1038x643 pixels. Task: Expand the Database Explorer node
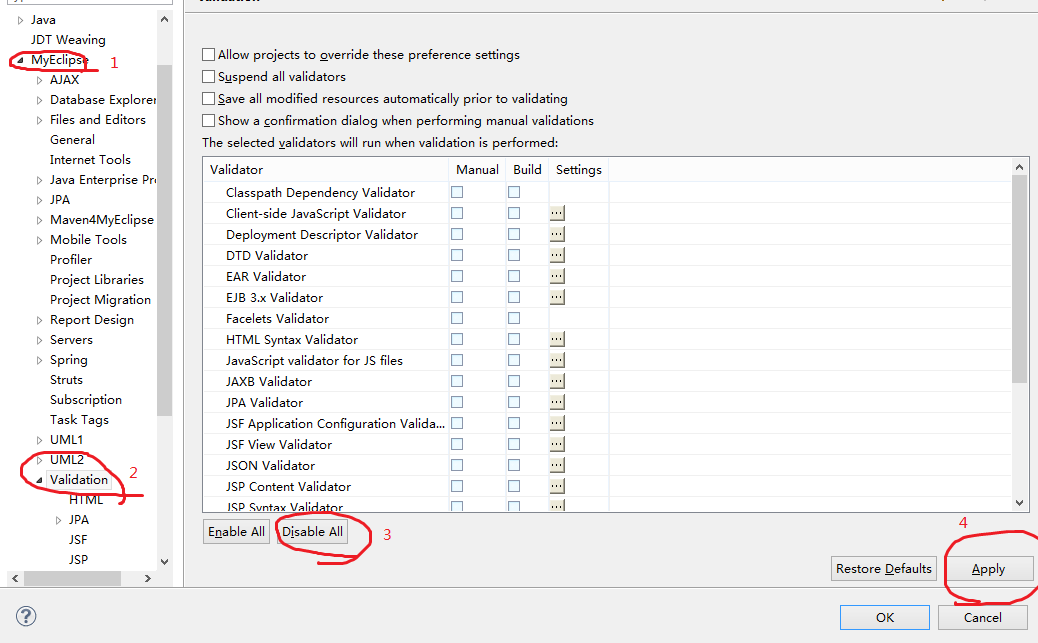coord(39,100)
